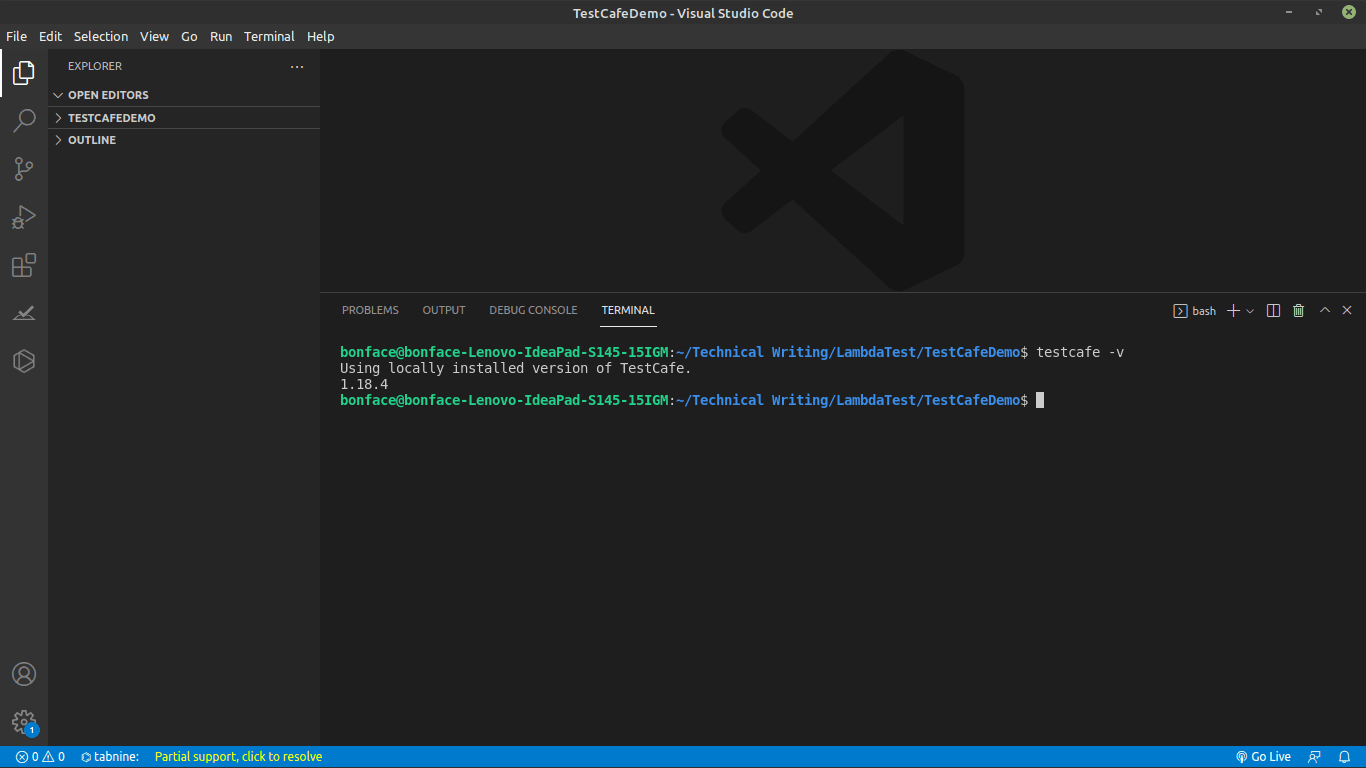1366x768 pixels.
Task: Open the Search view in the activity bar
Action: (23, 120)
